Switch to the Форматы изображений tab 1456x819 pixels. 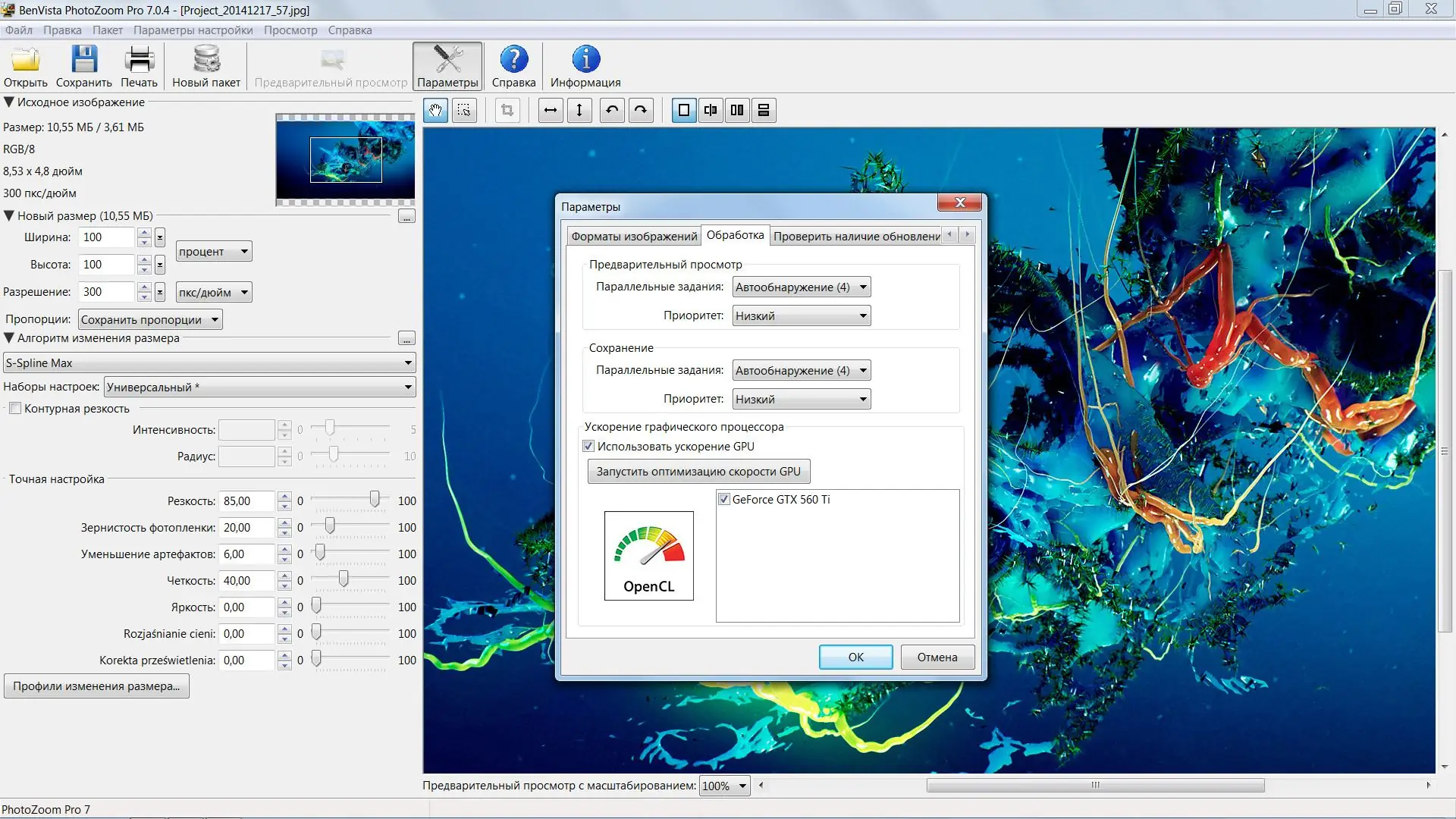pyautogui.click(x=634, y=236)
